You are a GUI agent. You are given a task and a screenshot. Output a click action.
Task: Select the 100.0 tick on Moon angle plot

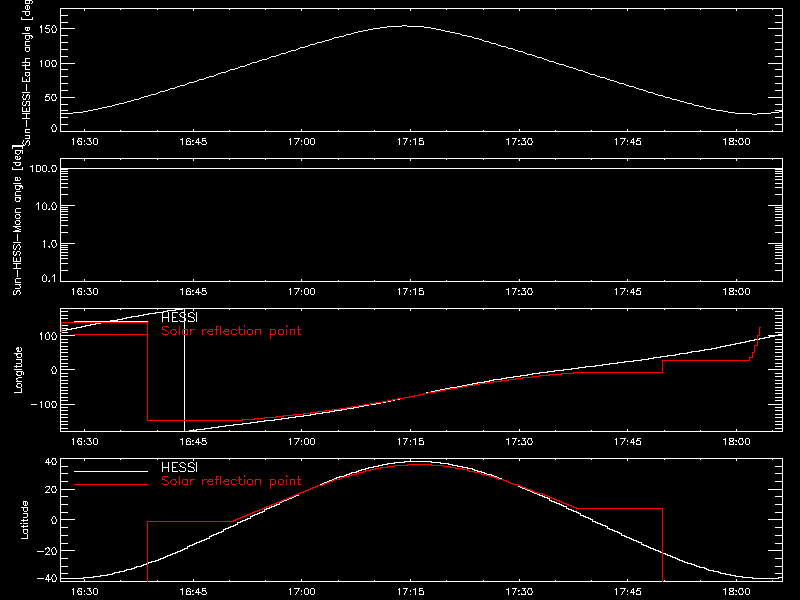(43, 168)
